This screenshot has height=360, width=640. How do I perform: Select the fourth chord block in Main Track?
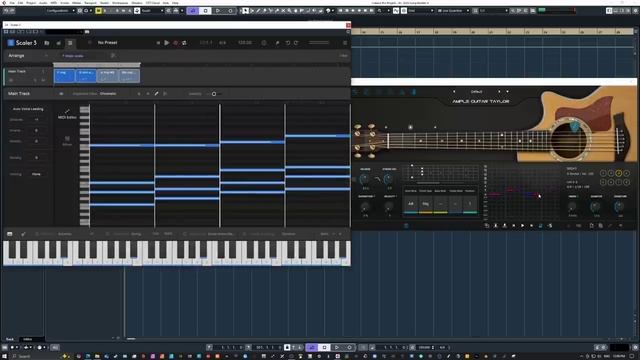129,76
